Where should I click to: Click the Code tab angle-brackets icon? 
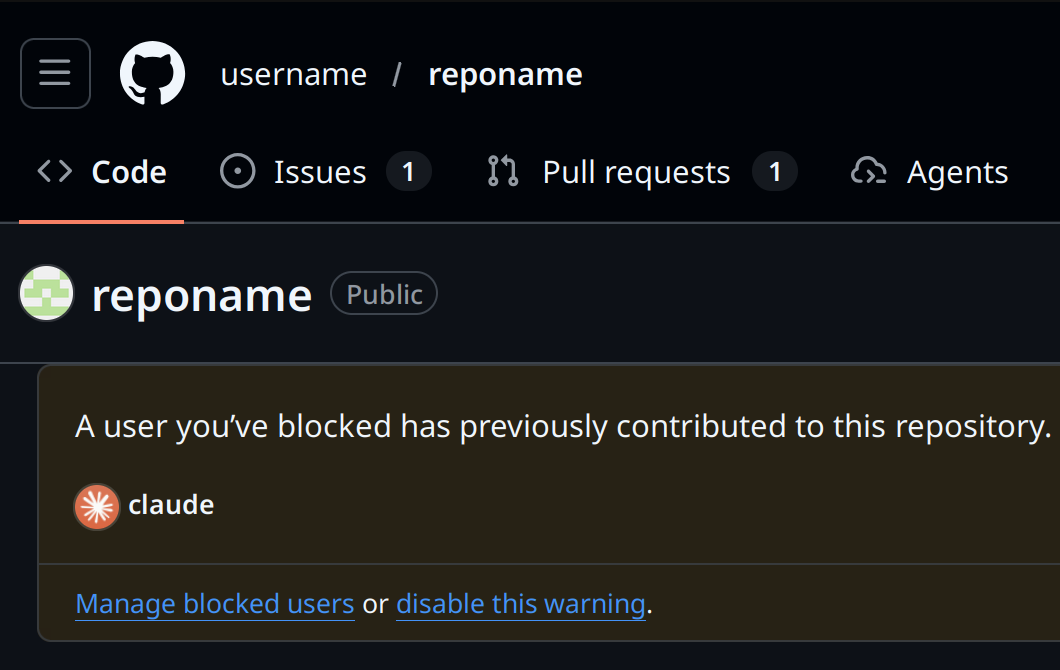click(x=55, y=172)
